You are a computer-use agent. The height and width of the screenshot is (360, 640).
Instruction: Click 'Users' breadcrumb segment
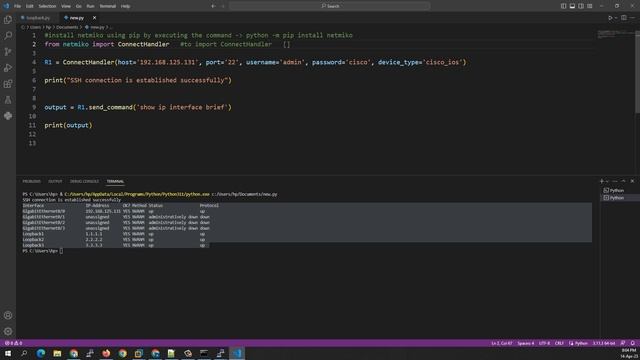click(x=36, y=27)
